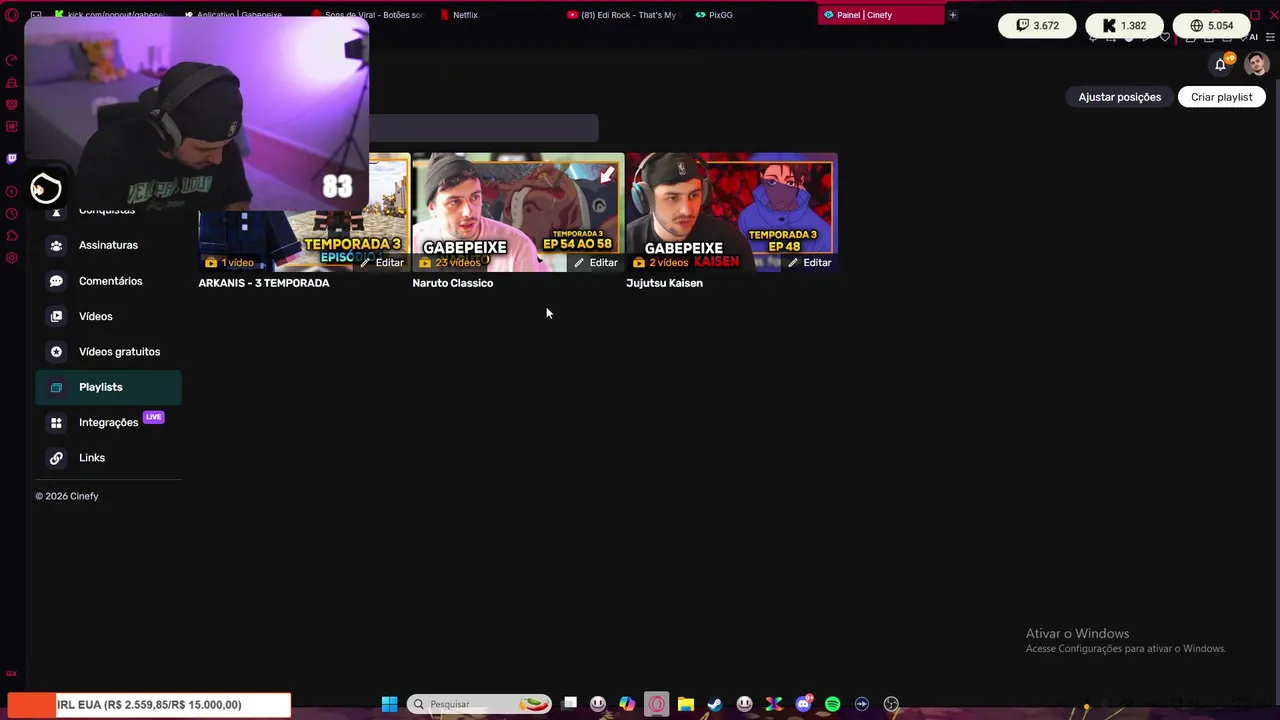Open a new browser tab
The image size is (1280, 720).
tap(953, 15)
